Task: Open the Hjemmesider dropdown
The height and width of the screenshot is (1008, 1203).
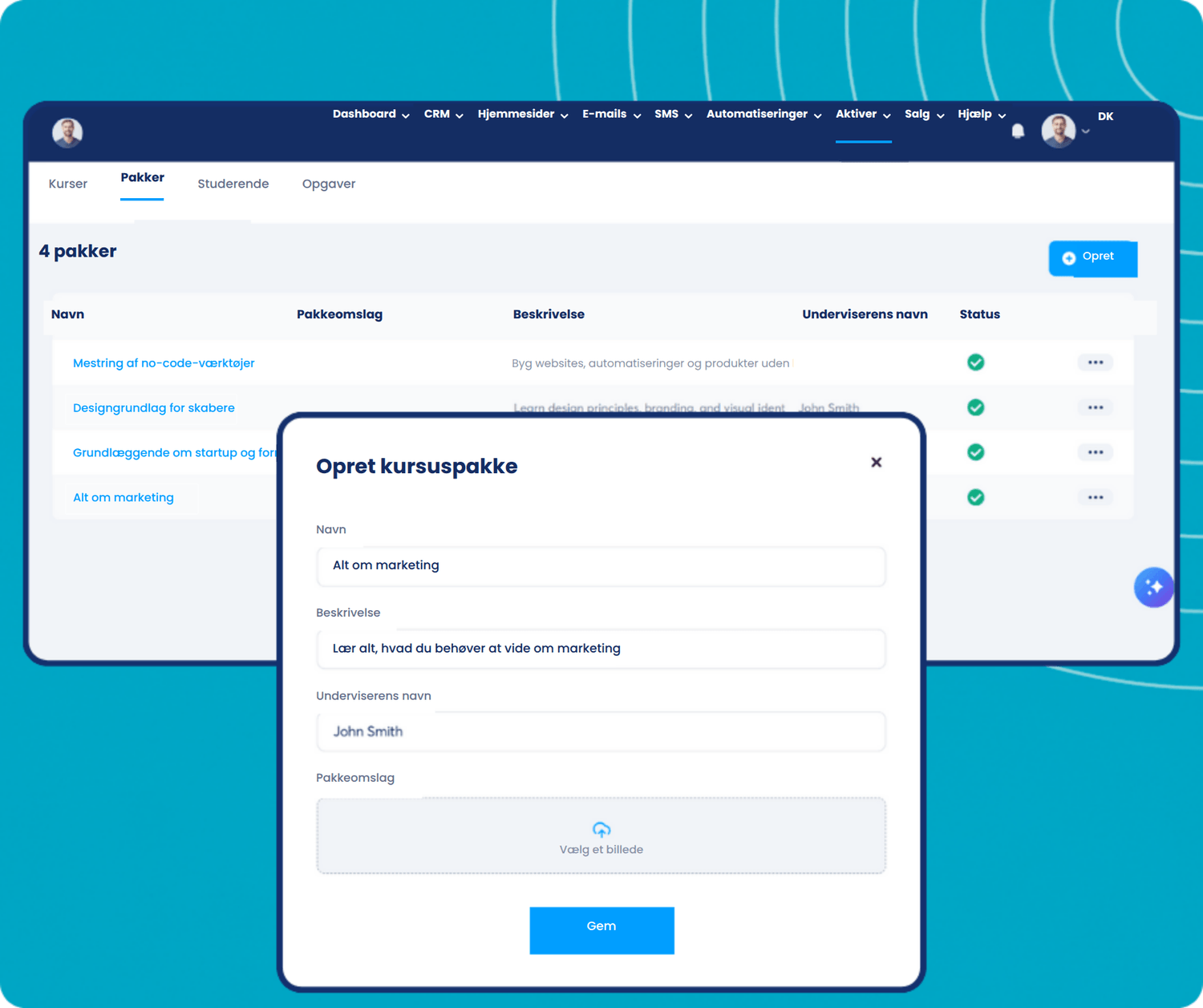Action: tap(523, 114)
